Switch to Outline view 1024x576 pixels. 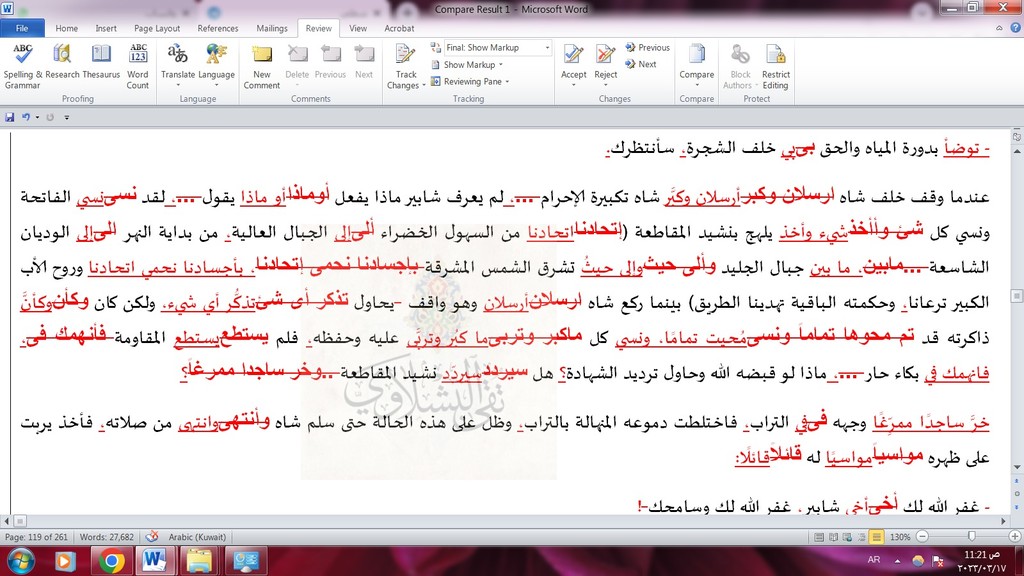coord(862,537)
